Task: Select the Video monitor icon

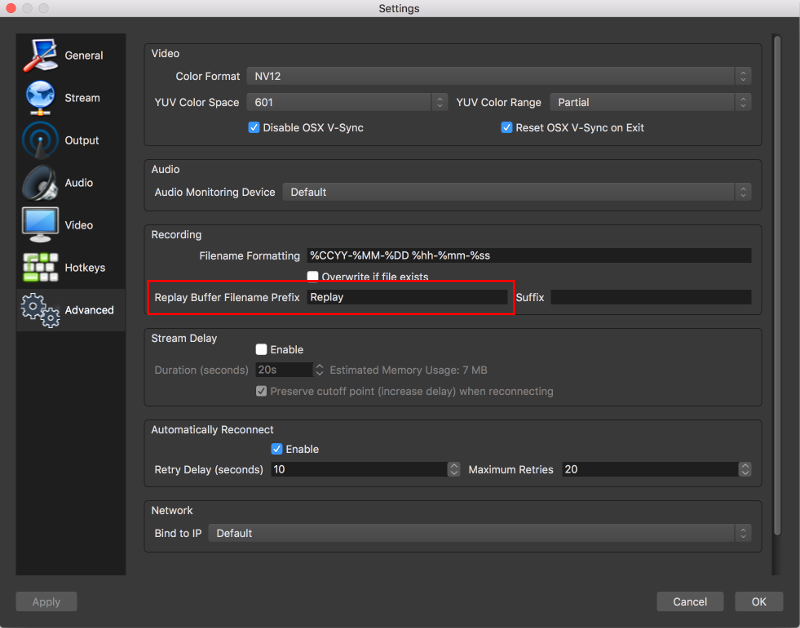Action: [40, 225]
